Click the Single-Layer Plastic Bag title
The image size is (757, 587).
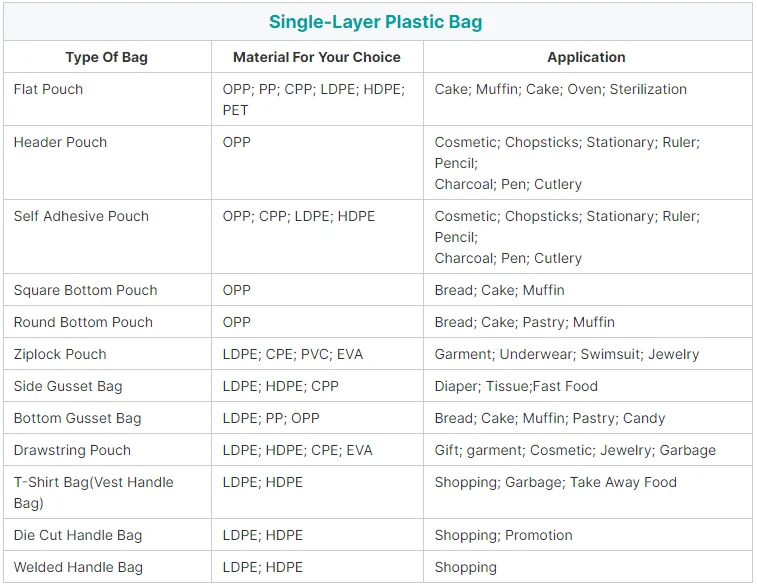376,22
